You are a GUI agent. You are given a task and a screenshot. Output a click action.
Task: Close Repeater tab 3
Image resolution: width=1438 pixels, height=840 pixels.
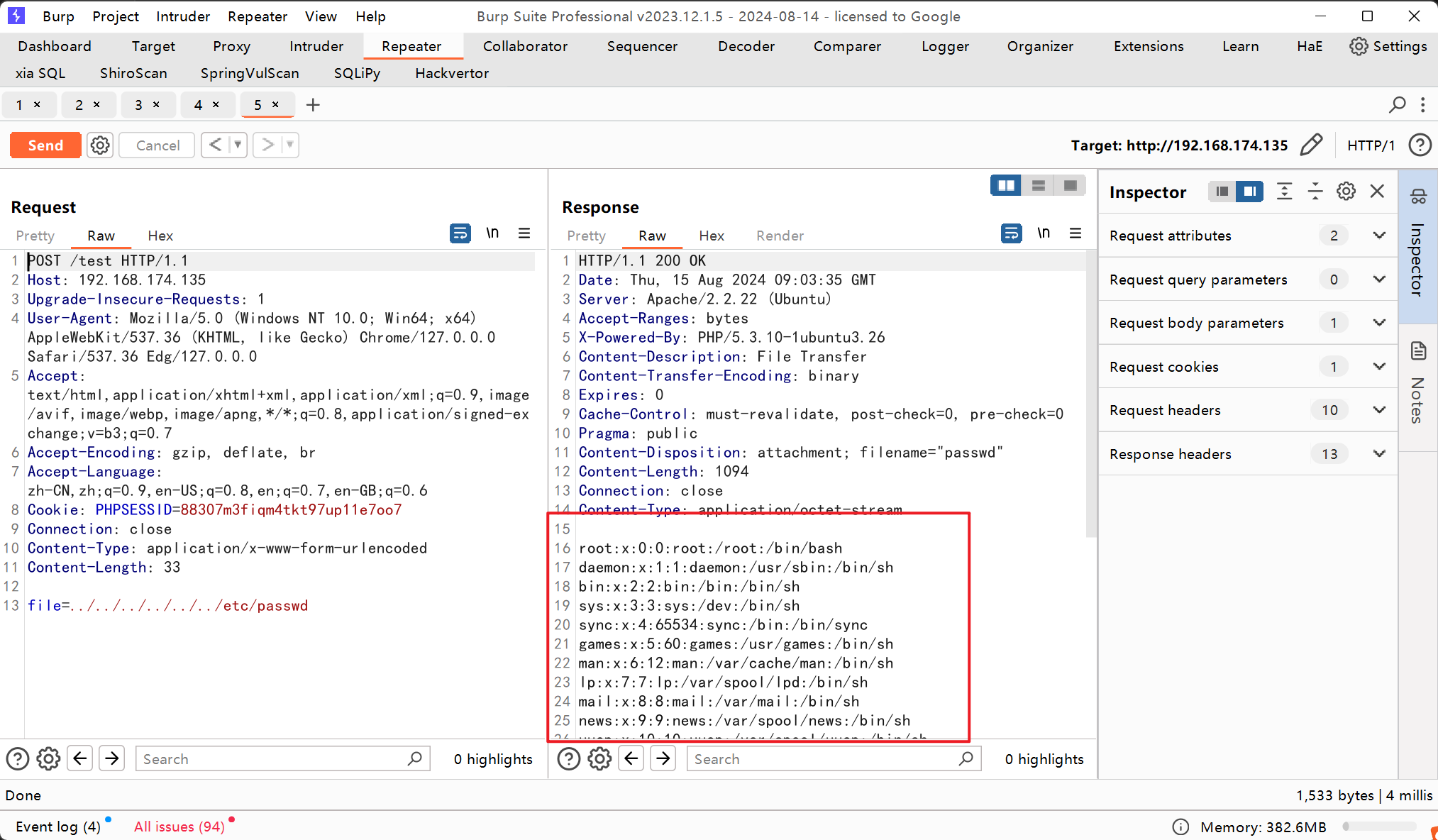[x=156, y=104]
